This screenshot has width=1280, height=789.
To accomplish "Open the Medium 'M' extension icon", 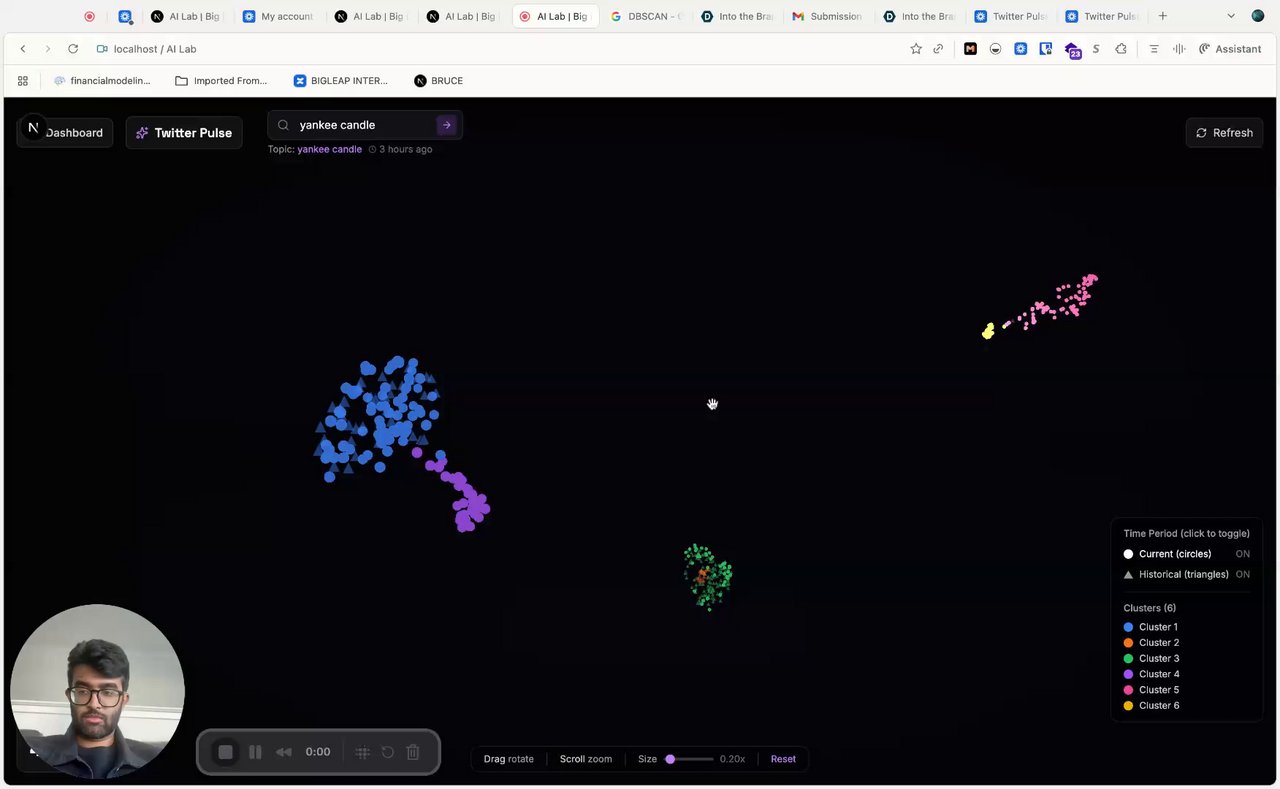I will pos(970,49).
